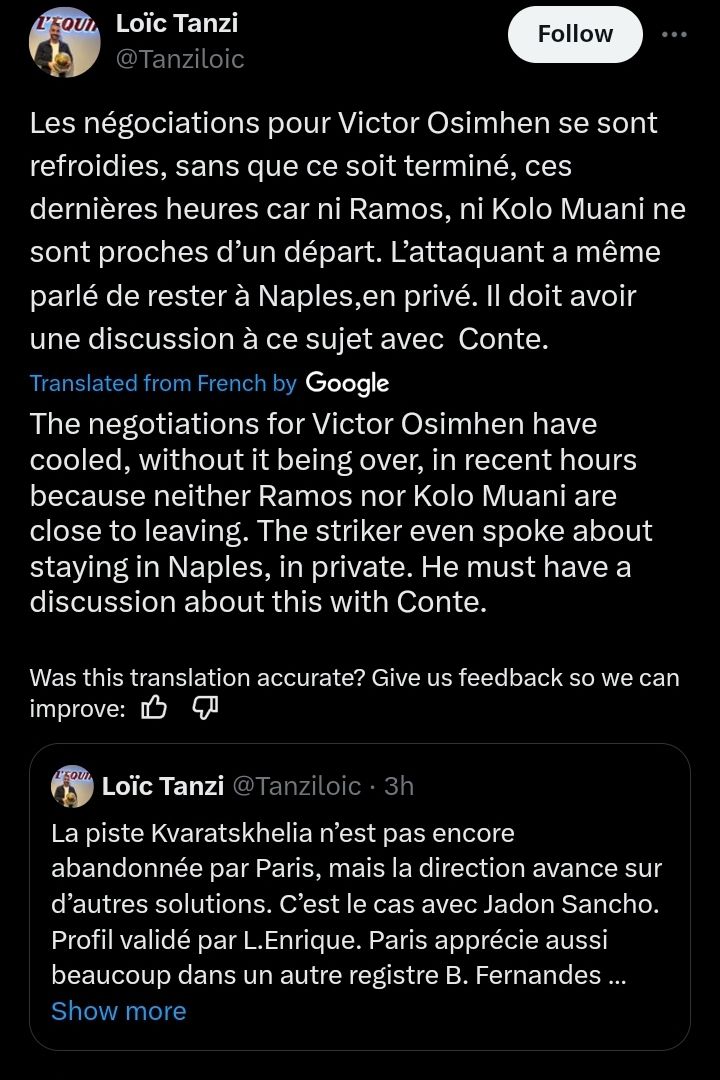
Task: Click the Loïc Tanzi display name in header
Action: [177, 23]
